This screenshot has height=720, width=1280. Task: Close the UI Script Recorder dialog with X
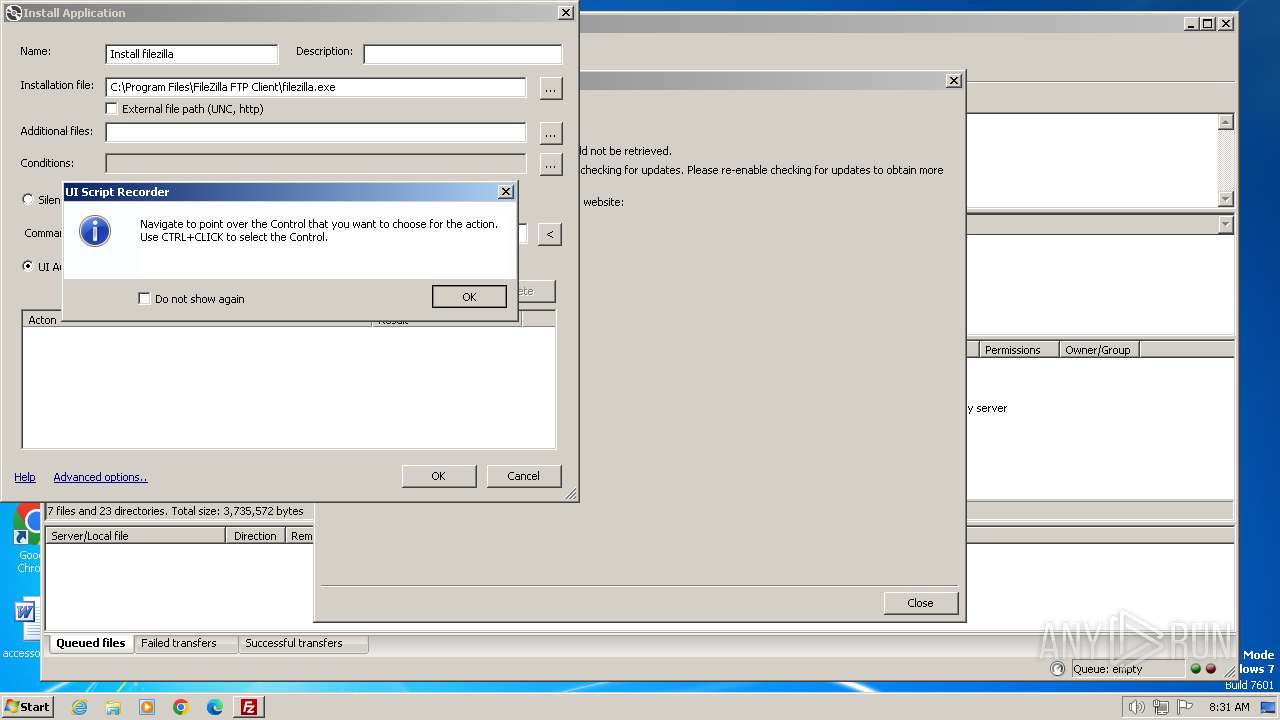tap(506, 191)
